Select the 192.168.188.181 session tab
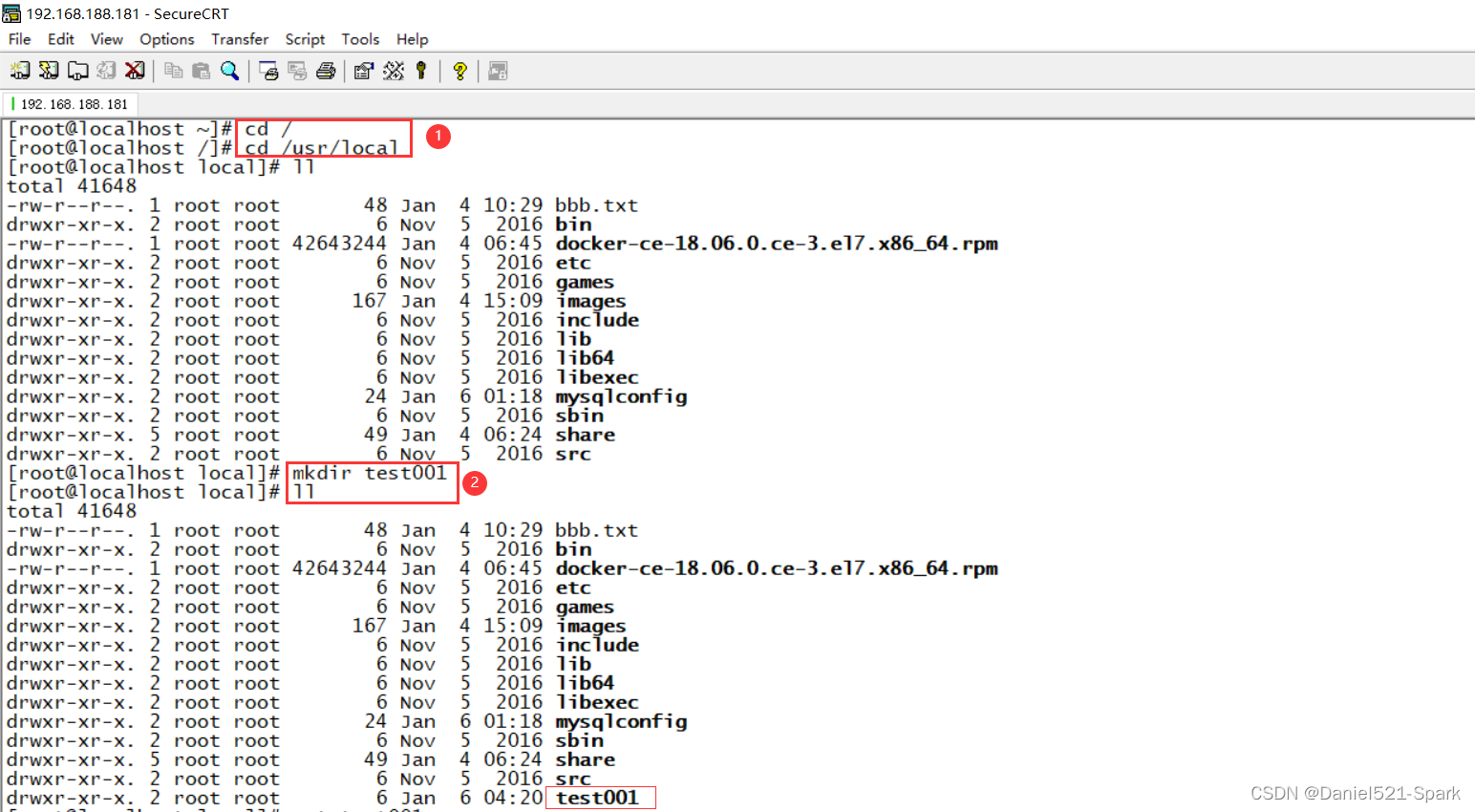 pos(74,104)
